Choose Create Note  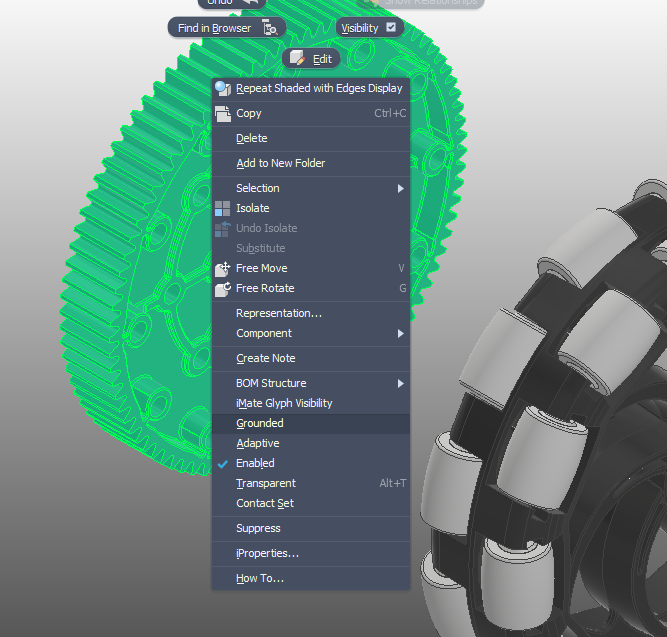point(311,358)
